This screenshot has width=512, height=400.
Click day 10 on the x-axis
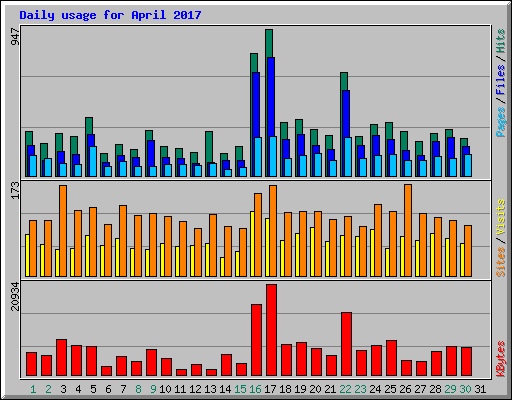(x=165, y=389)
